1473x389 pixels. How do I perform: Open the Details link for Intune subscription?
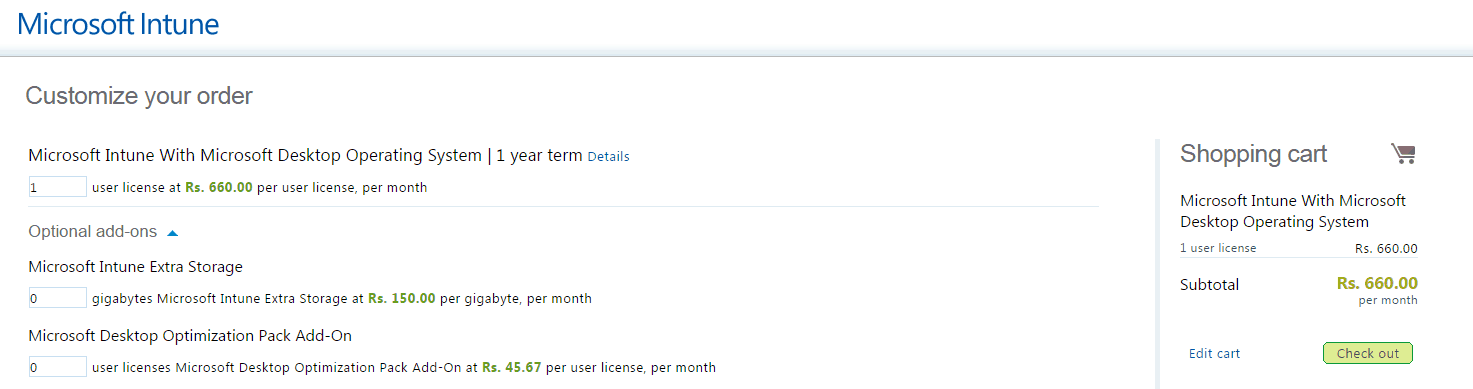point(608,156)
